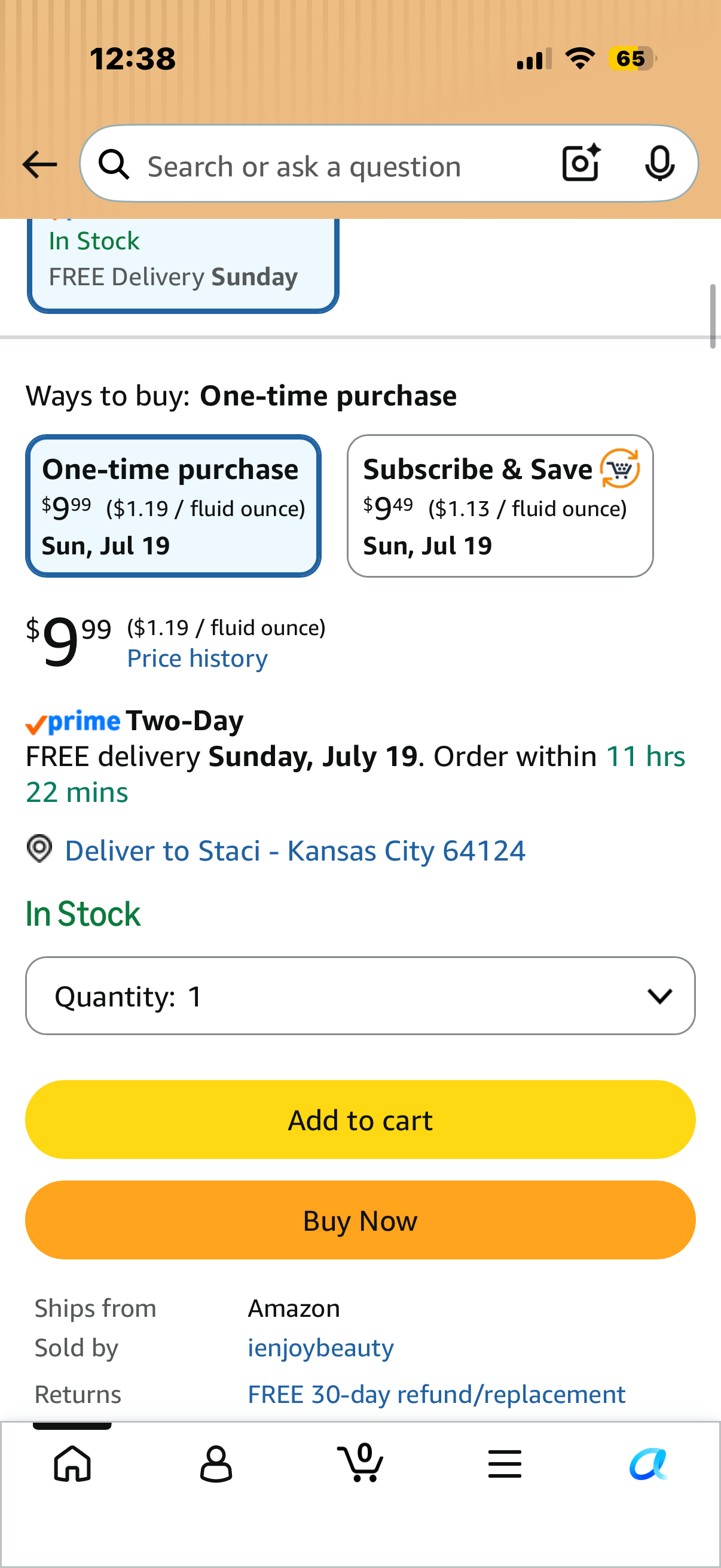Focus the Search or ask a question field
Image resolution: width=721 pixels, height=1568 pixels.
341,166
